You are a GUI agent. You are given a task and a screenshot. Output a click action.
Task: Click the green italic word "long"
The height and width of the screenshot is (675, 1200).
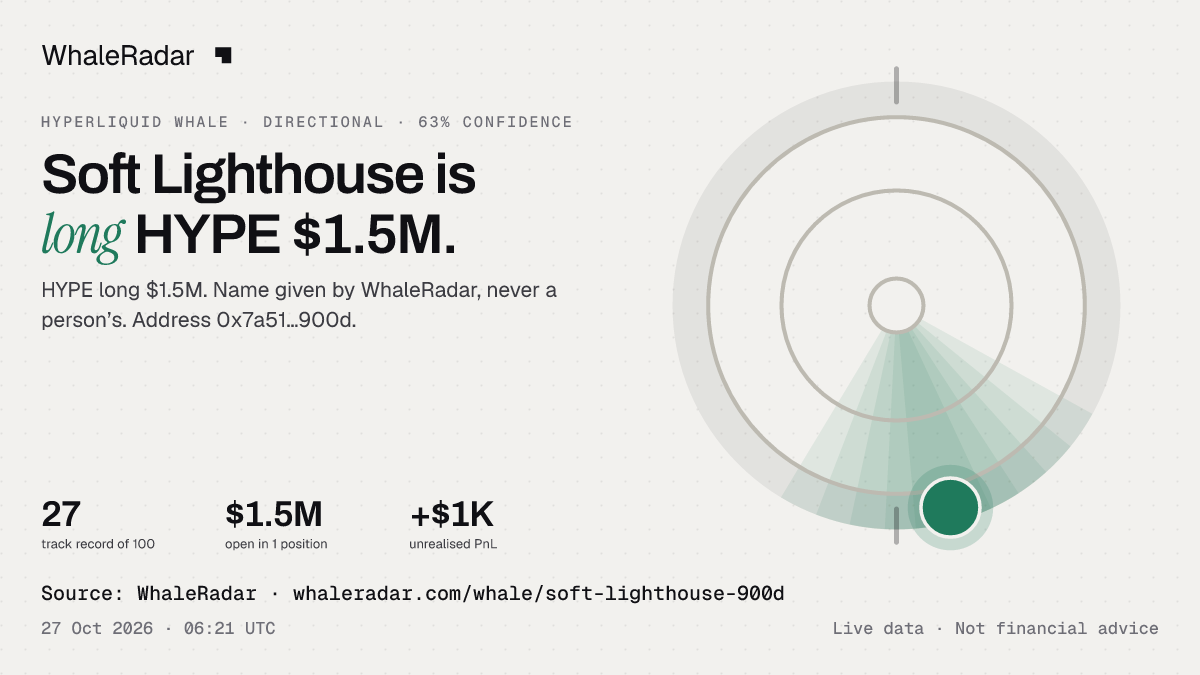(83, 234)
